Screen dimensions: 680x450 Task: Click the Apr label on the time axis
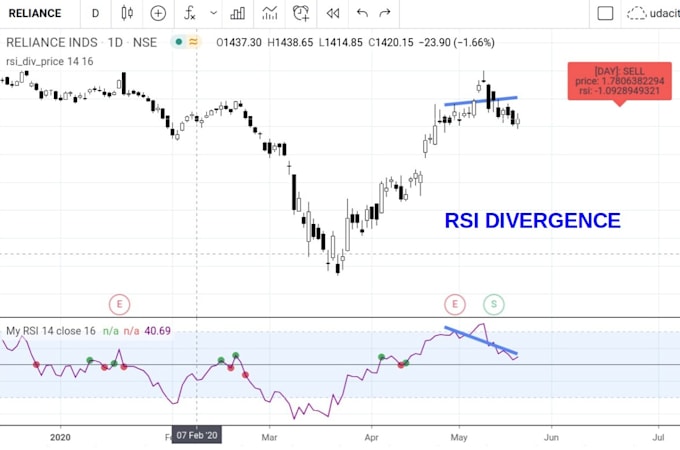pos(372,437)
